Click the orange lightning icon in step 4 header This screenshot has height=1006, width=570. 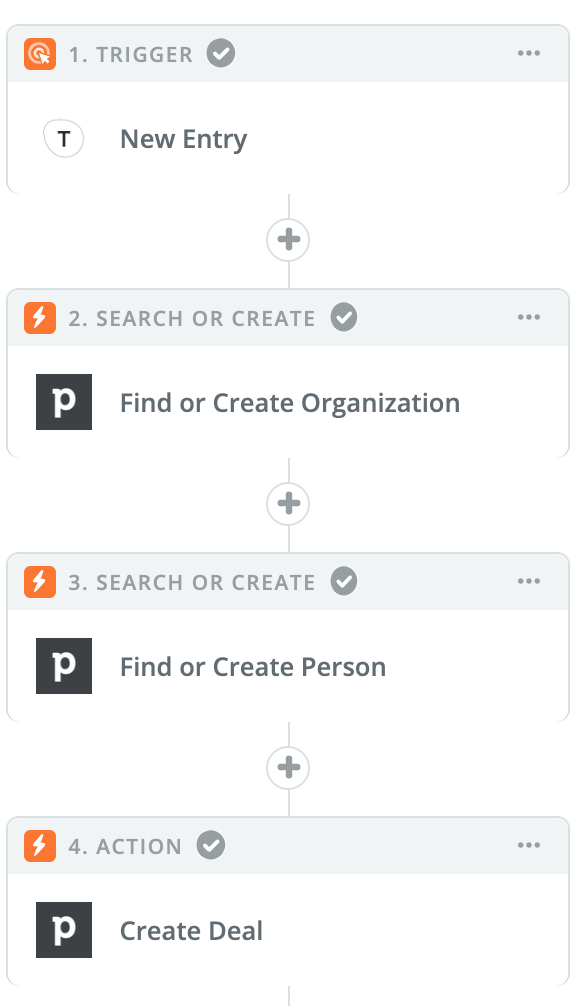click(40, 846)
